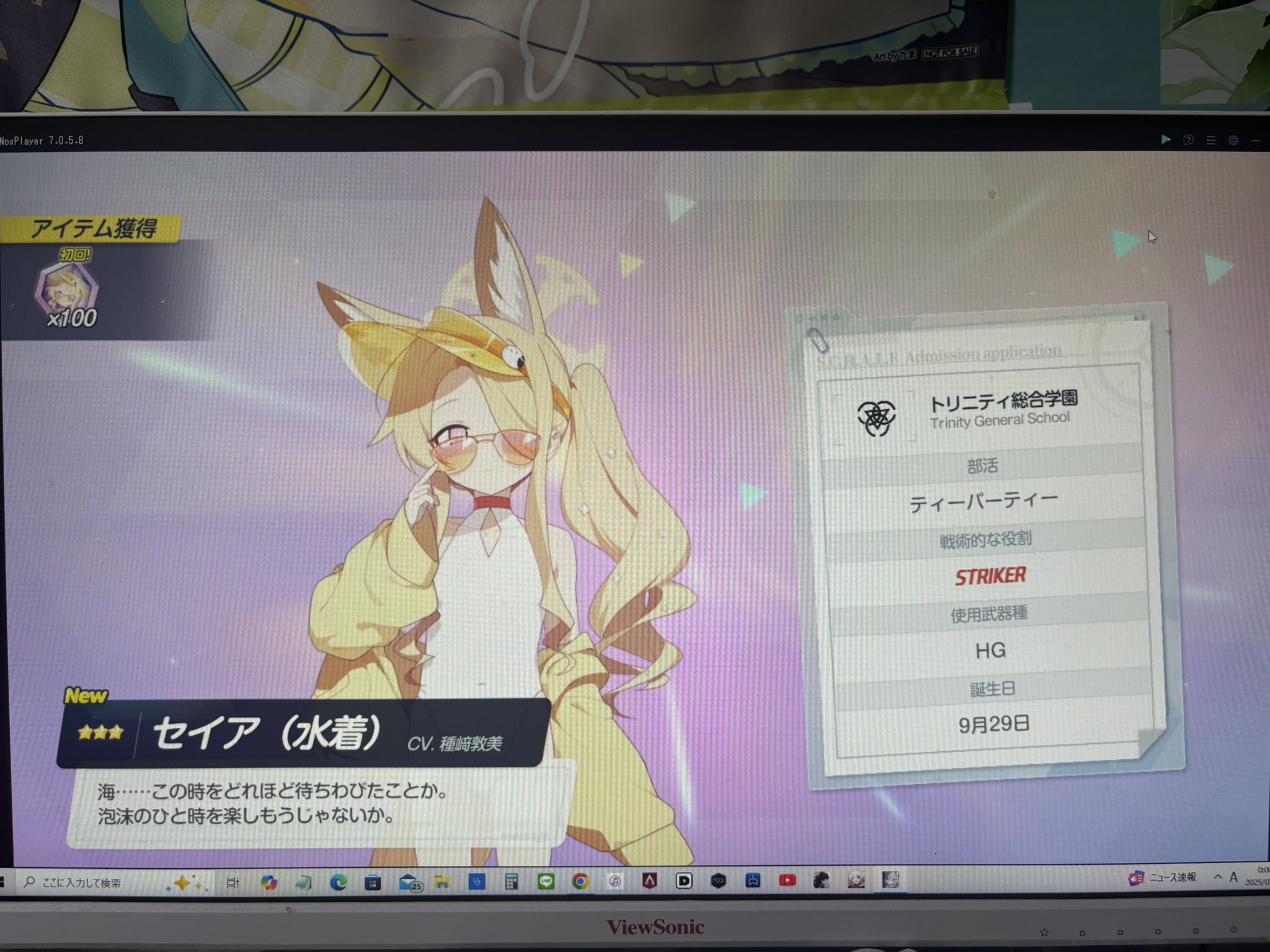Click the STRIKER role label
Viewport: 1270px width, 952px height.
click(x=990, y=576)
